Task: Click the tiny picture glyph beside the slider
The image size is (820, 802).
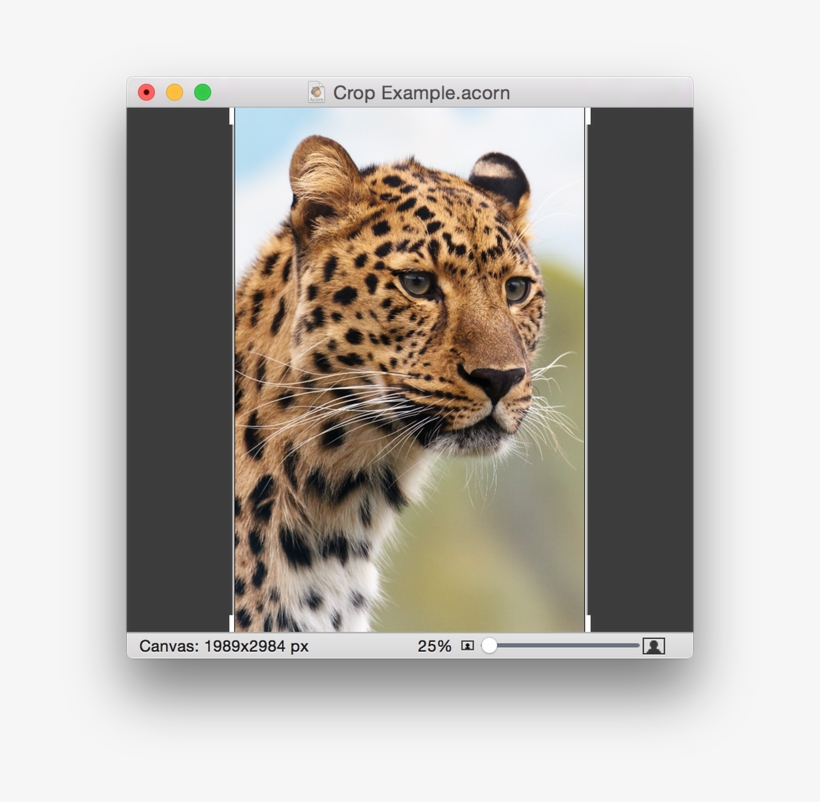Action: point(466,647)
